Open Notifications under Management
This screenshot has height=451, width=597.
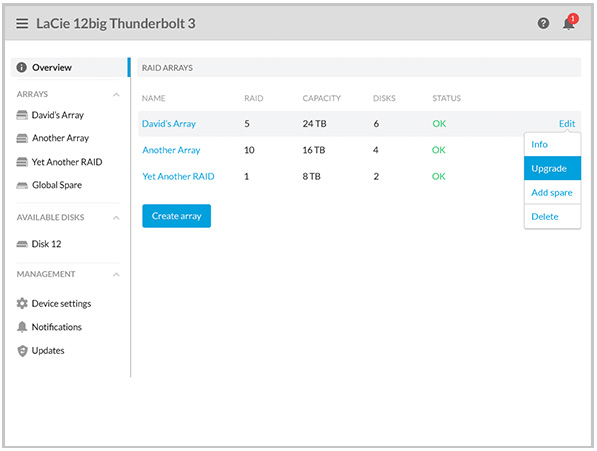coord(56,327)
